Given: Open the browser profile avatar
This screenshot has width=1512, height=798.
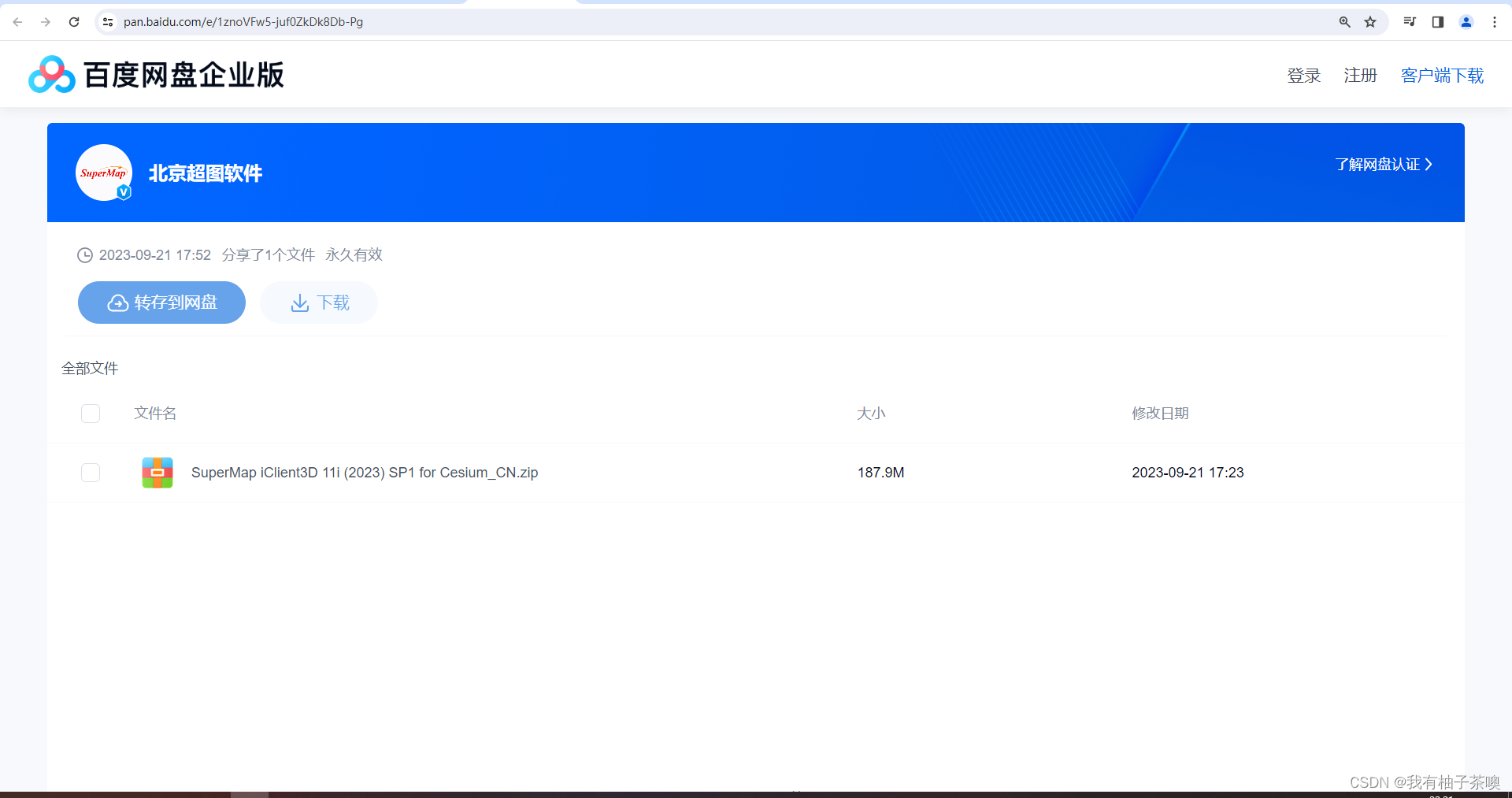Looking at the screenshot, I should (x=1466, y=22).
